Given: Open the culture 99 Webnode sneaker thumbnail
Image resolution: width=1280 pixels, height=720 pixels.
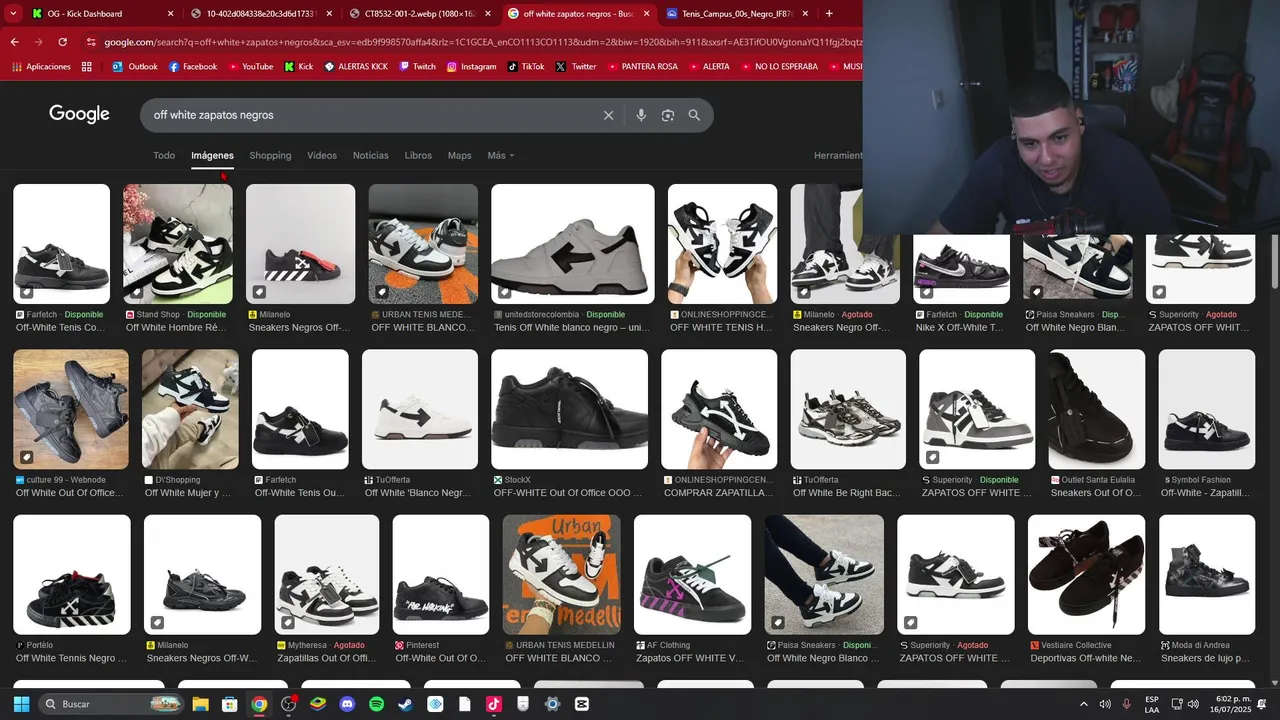Looking at the screenshot, I should 71,409.
